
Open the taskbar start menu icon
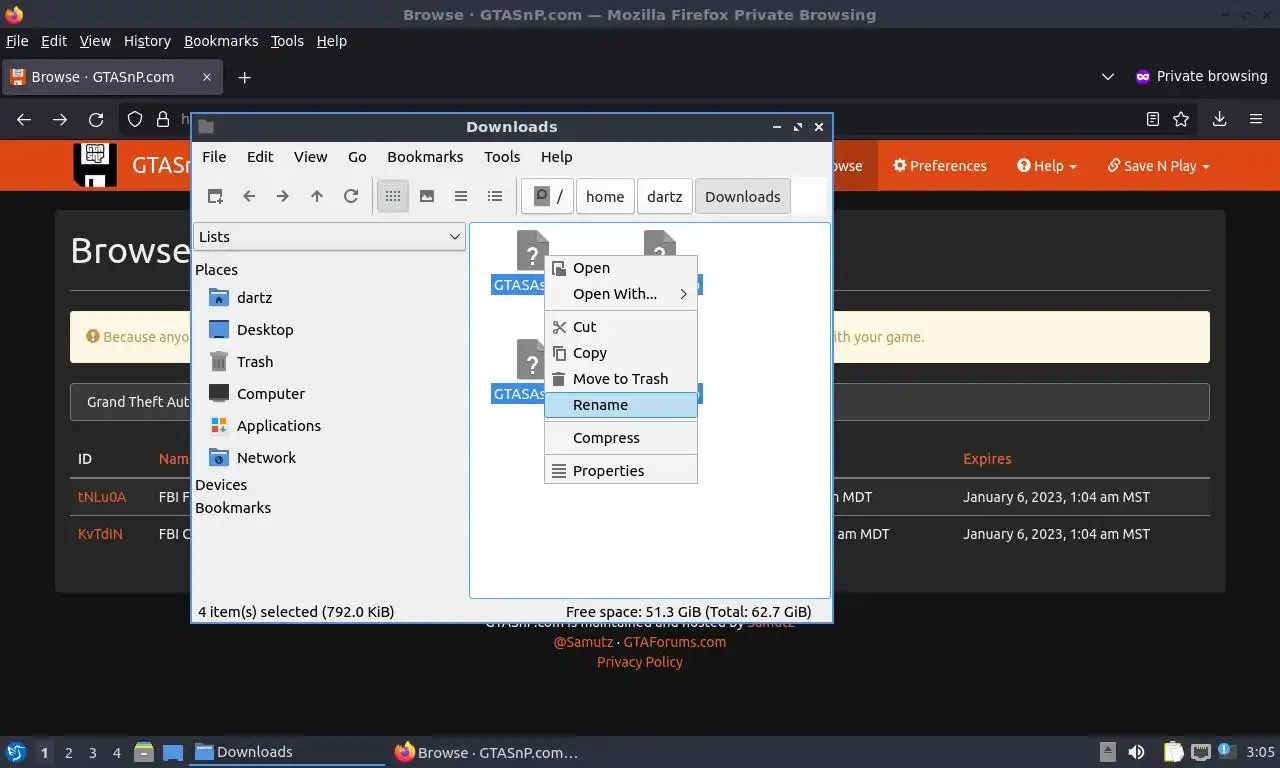[16, 752]
